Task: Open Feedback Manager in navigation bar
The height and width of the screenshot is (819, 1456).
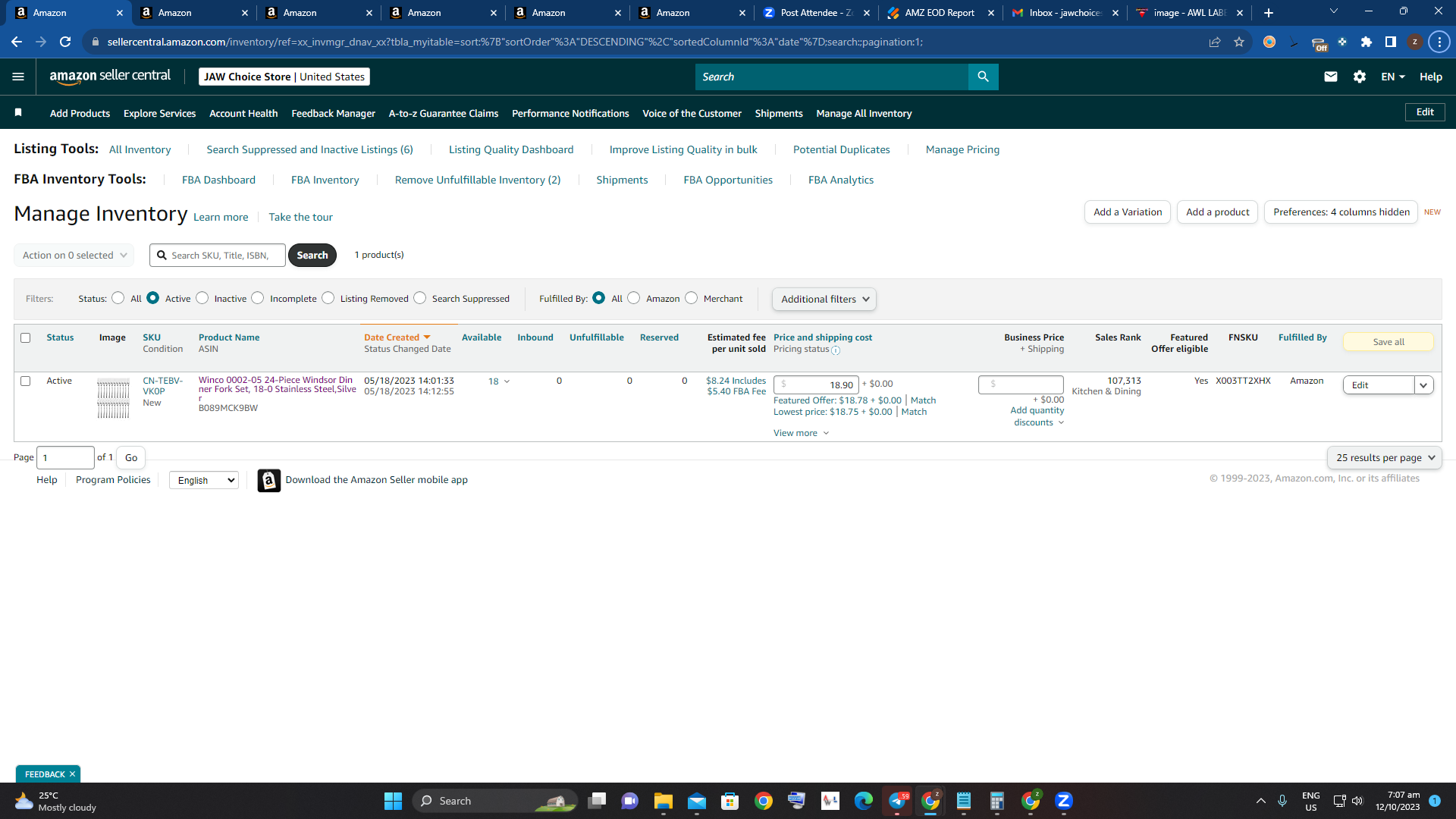Action: (333, 113)
